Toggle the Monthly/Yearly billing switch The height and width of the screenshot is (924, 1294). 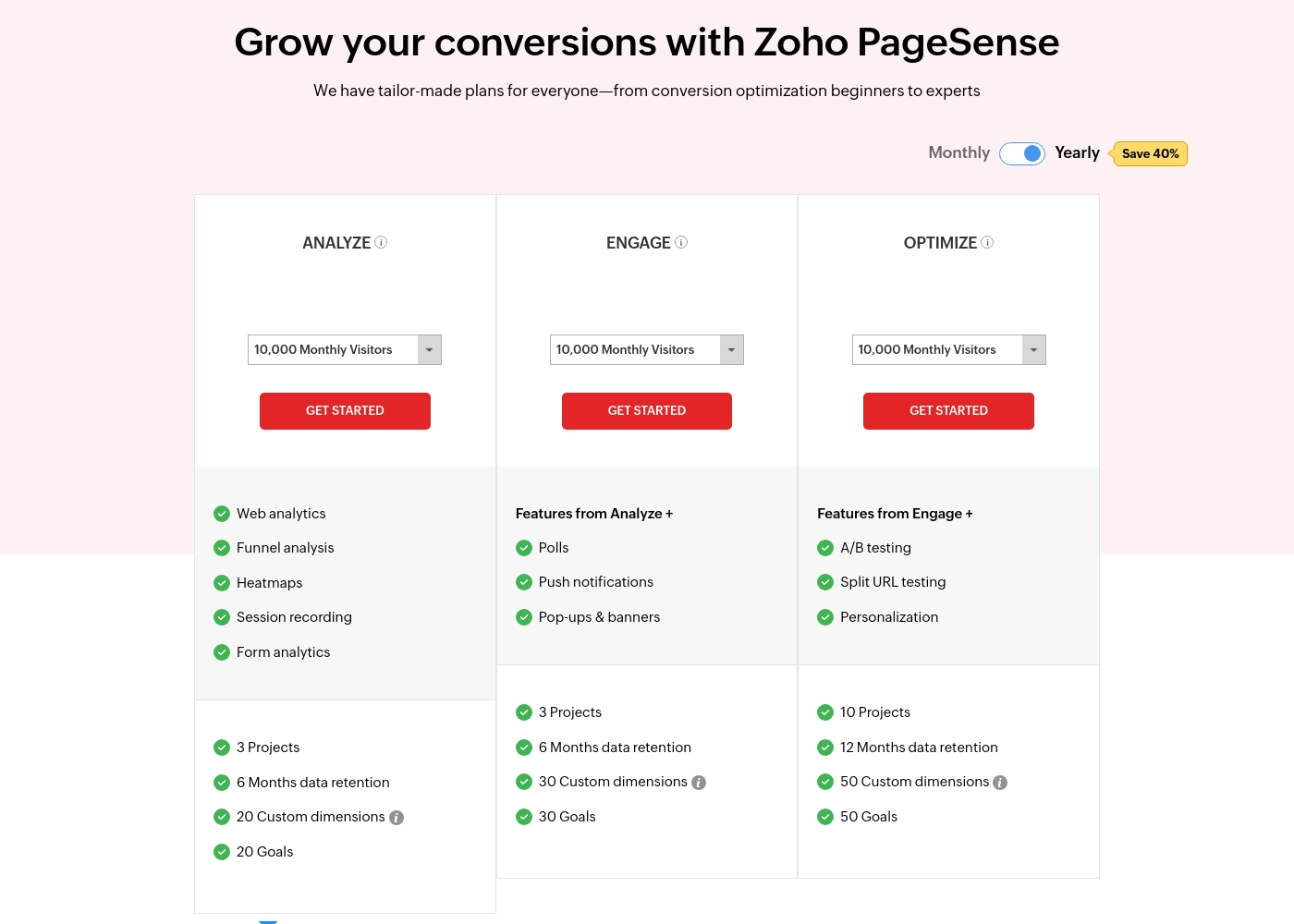click(x=1022, y=153)
